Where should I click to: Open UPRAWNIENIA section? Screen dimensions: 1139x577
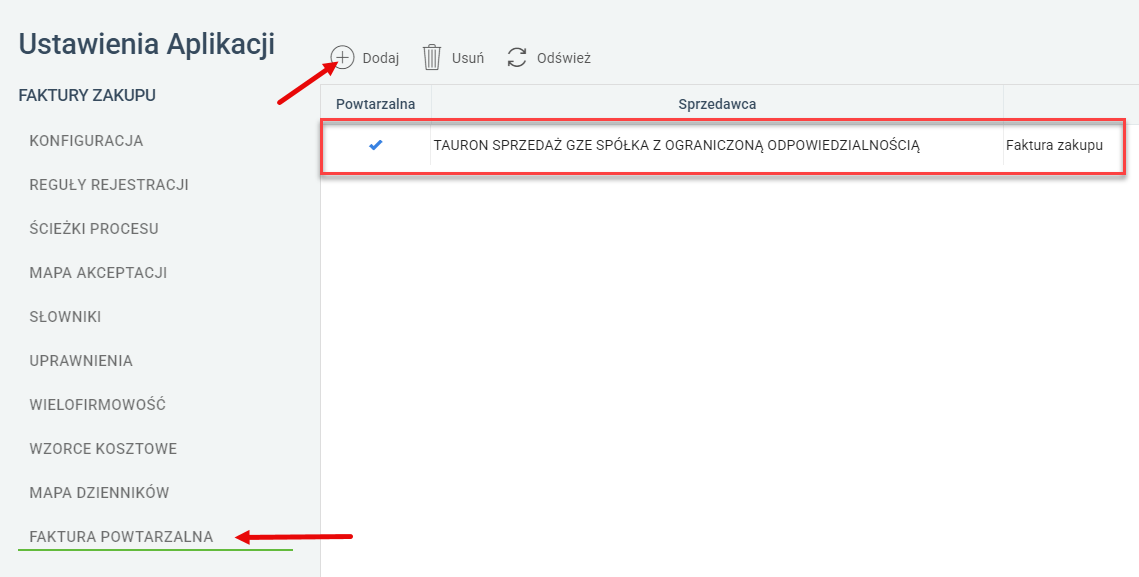81,361
